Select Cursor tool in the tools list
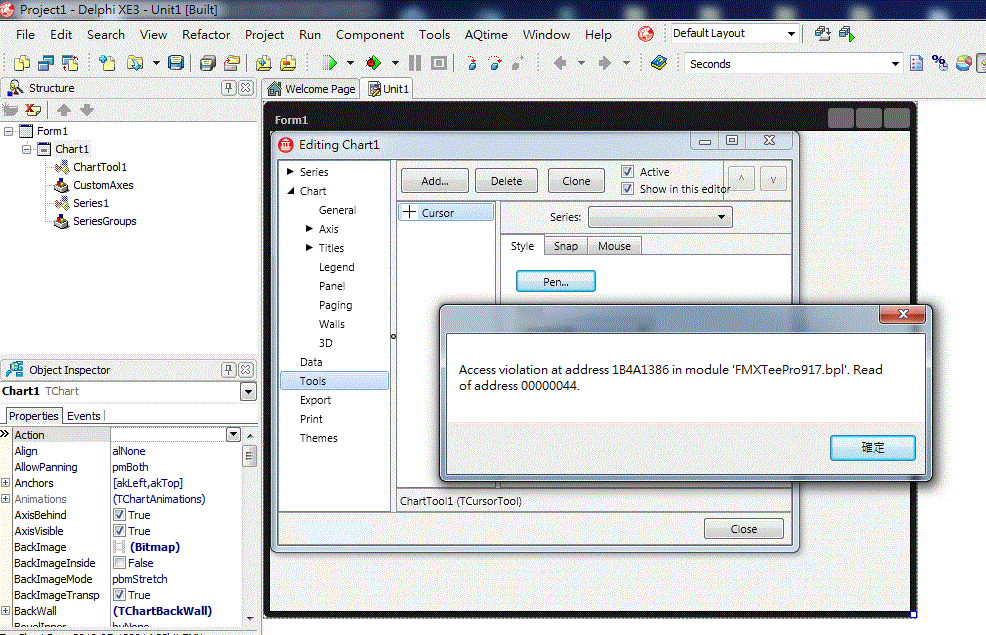This screenshot has width=986, height=635. [446, 213]
